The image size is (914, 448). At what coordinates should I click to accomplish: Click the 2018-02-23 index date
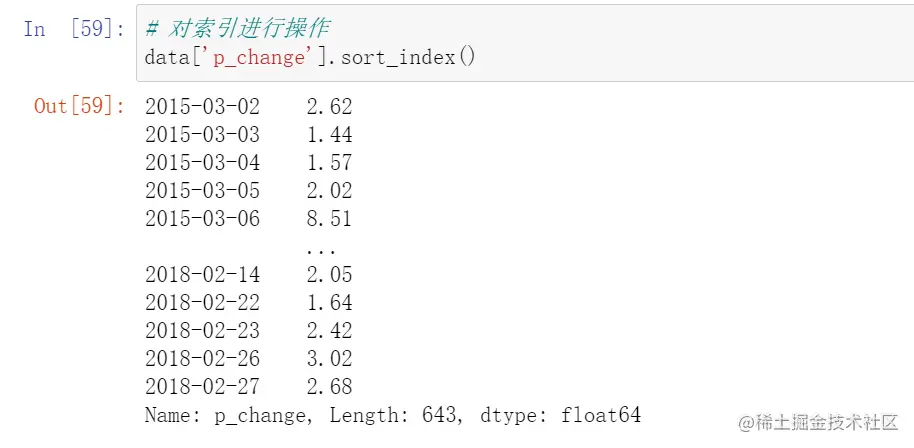pos(202,330)
